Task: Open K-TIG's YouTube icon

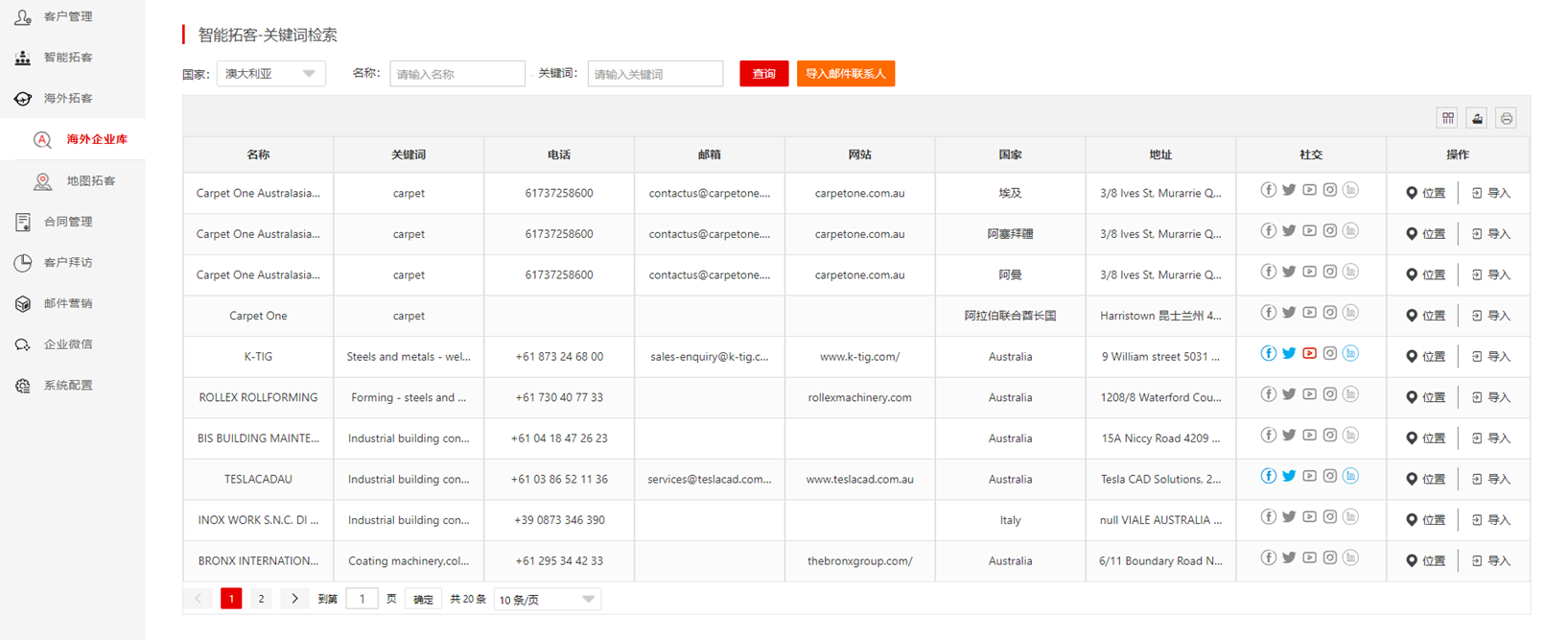Action: pos(1309,354)
